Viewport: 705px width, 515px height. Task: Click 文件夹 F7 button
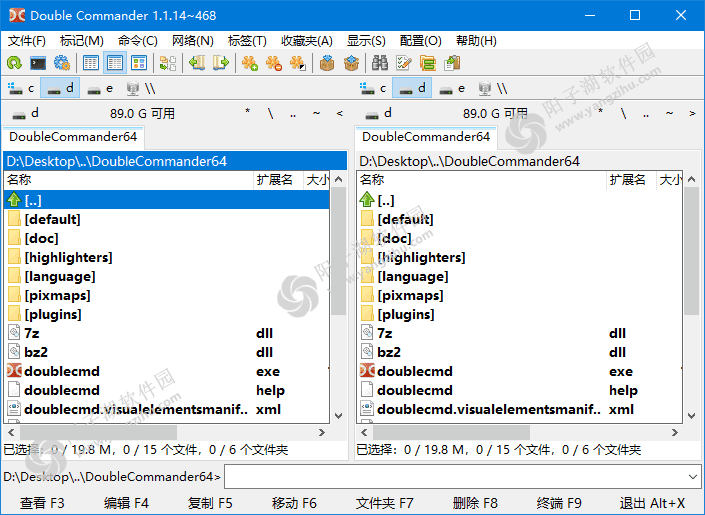[384, 503]
